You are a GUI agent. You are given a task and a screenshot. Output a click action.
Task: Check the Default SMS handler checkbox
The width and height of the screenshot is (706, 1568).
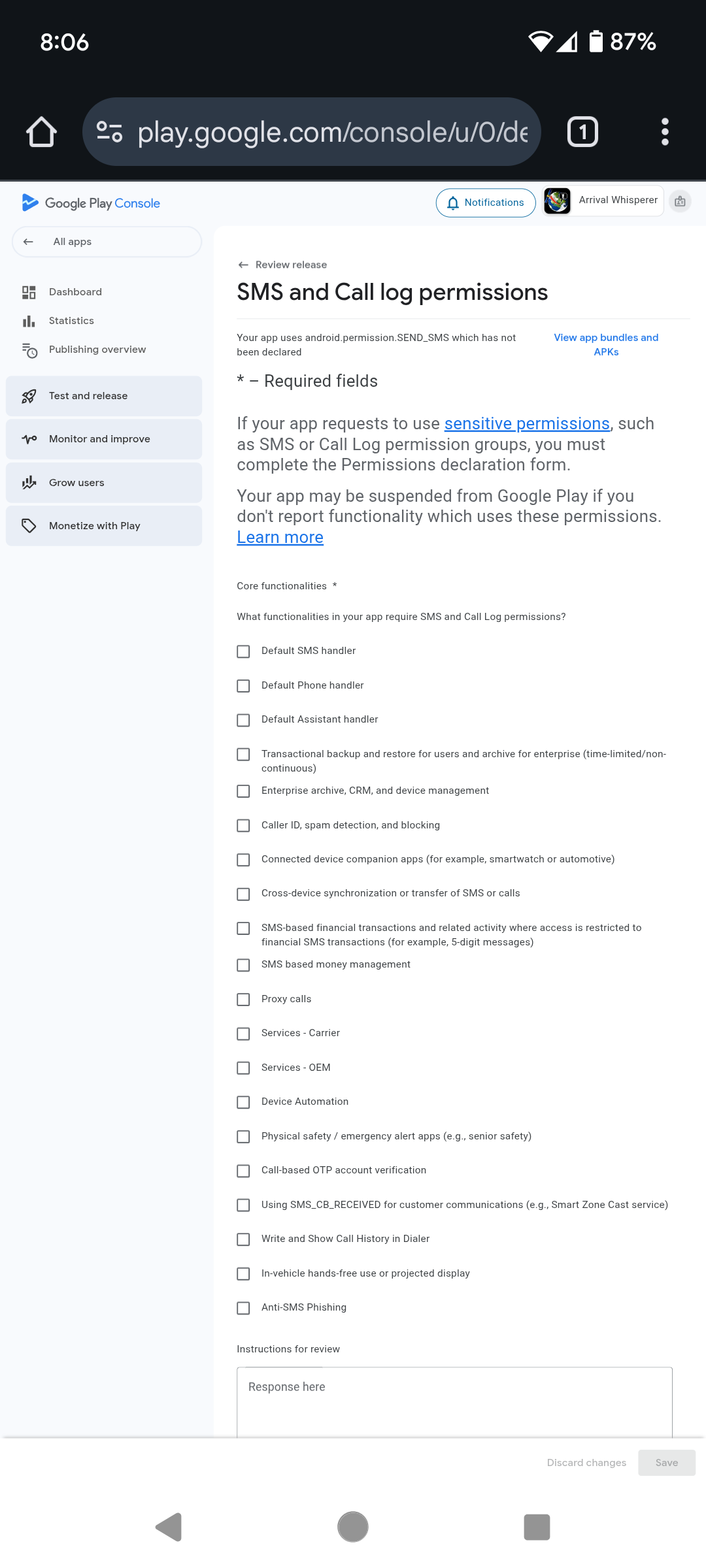point(244,651)
